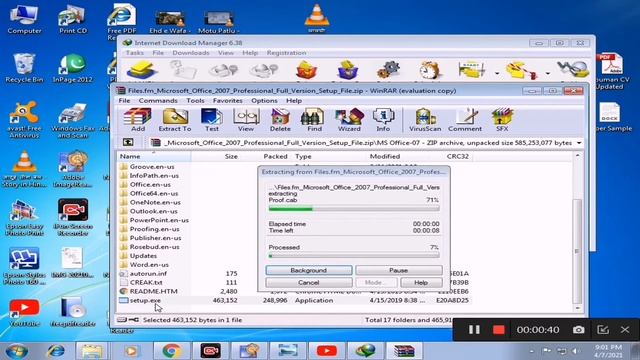This screenshot has width=640, height=360.
Task: Expand the archive path dropdown arrow
Action: (x=579, y=143)
